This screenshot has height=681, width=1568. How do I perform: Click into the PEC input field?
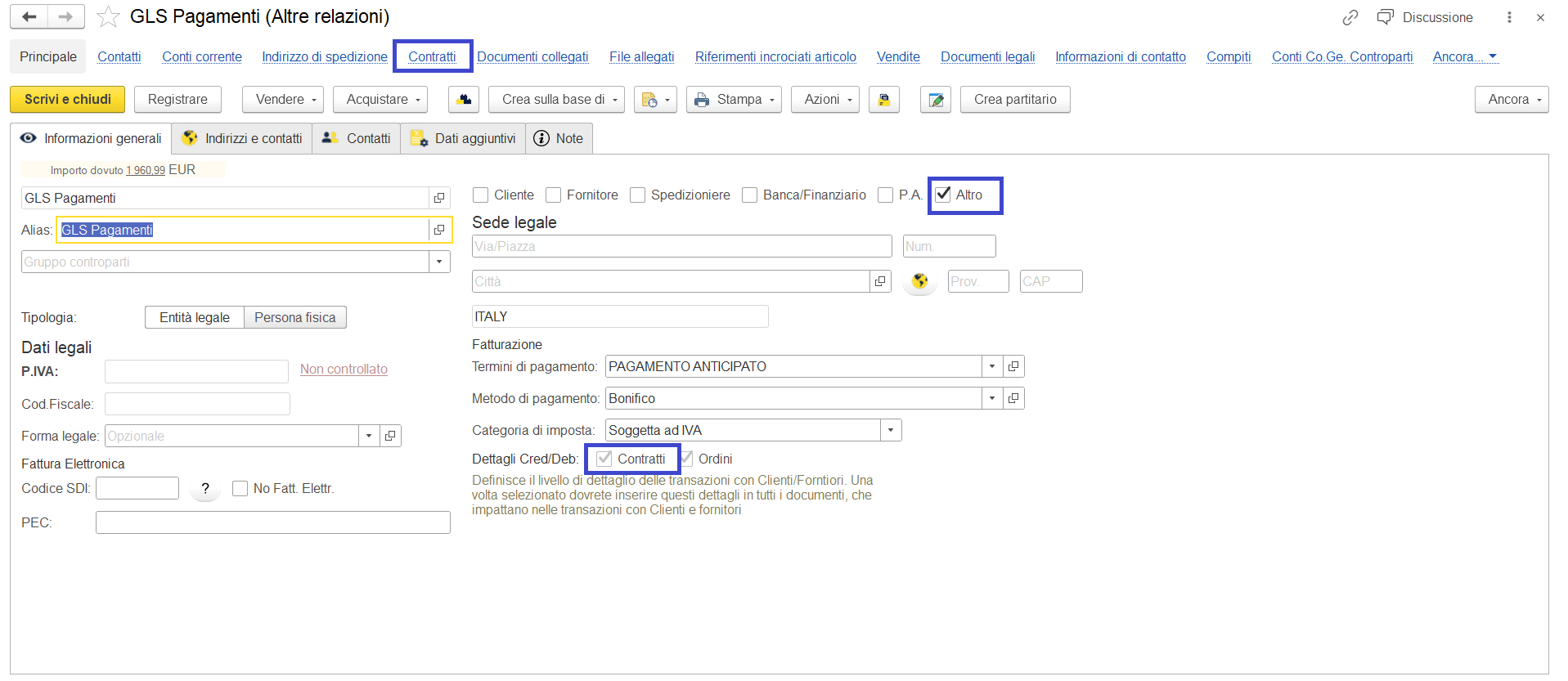[272, 522]
